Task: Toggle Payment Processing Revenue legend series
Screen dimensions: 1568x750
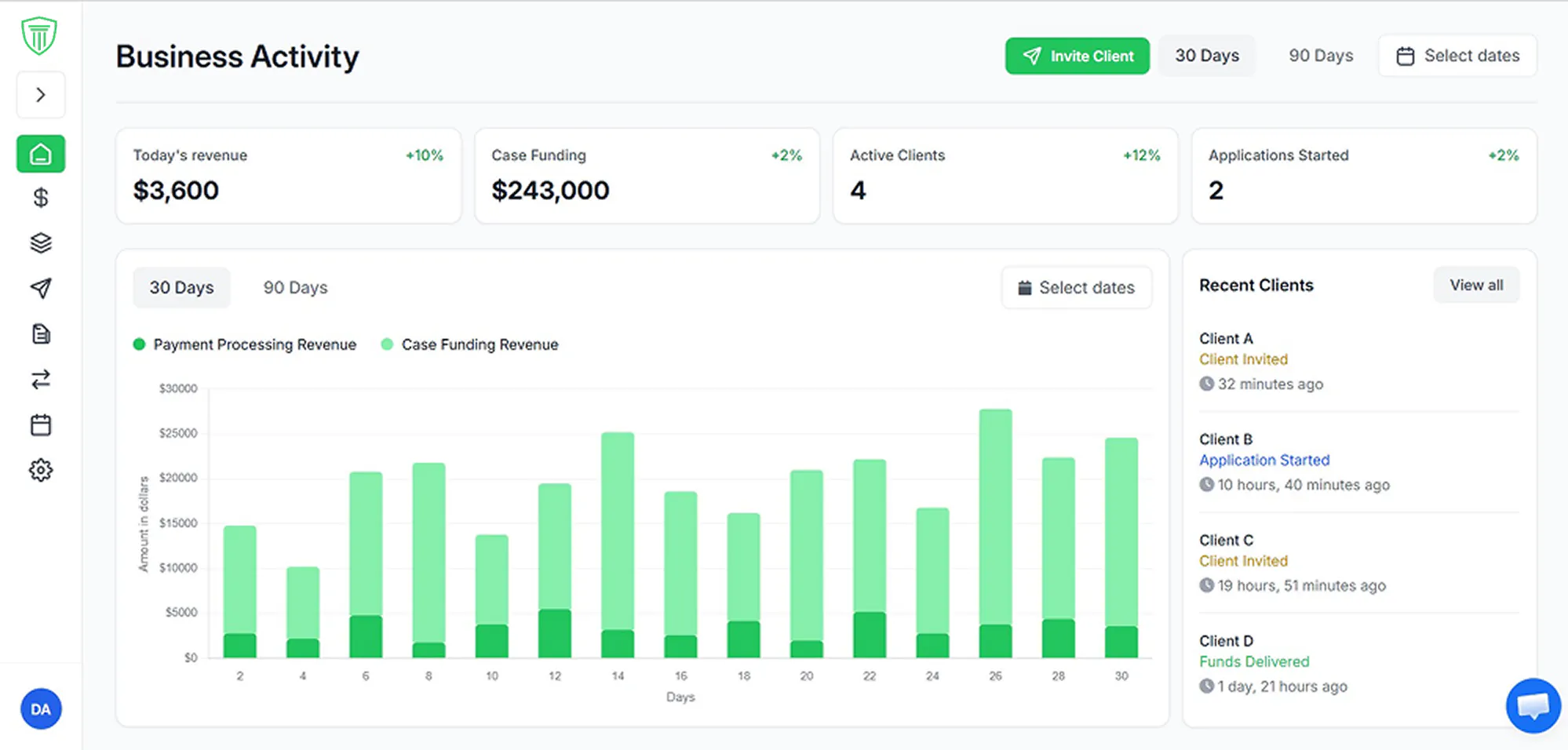Action: [x=245, y=344]
